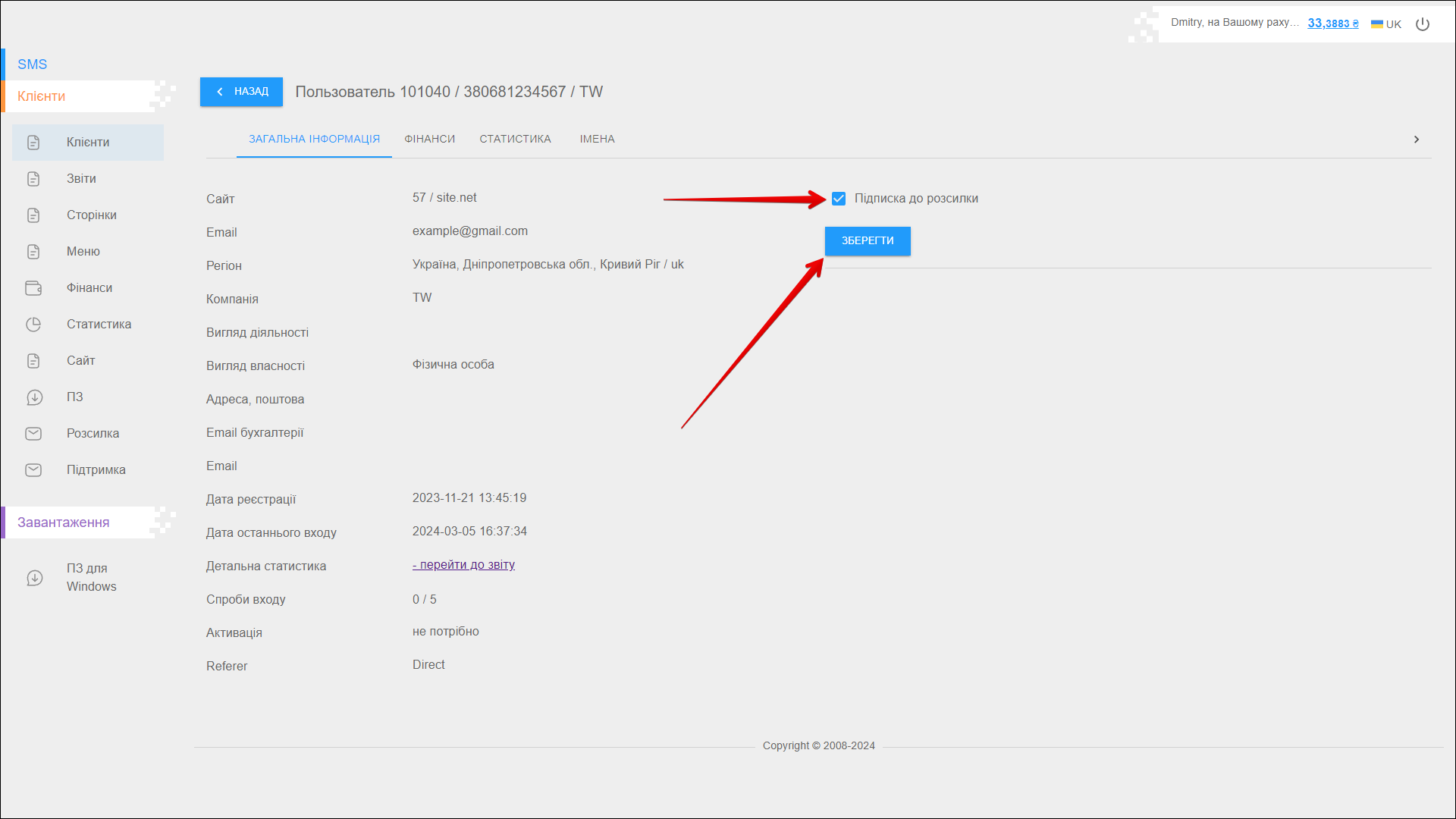Click the Підтримка envelope icon
Image resolution: width=1456 pixels, height=819 pixels.
(x=33, y=470)
